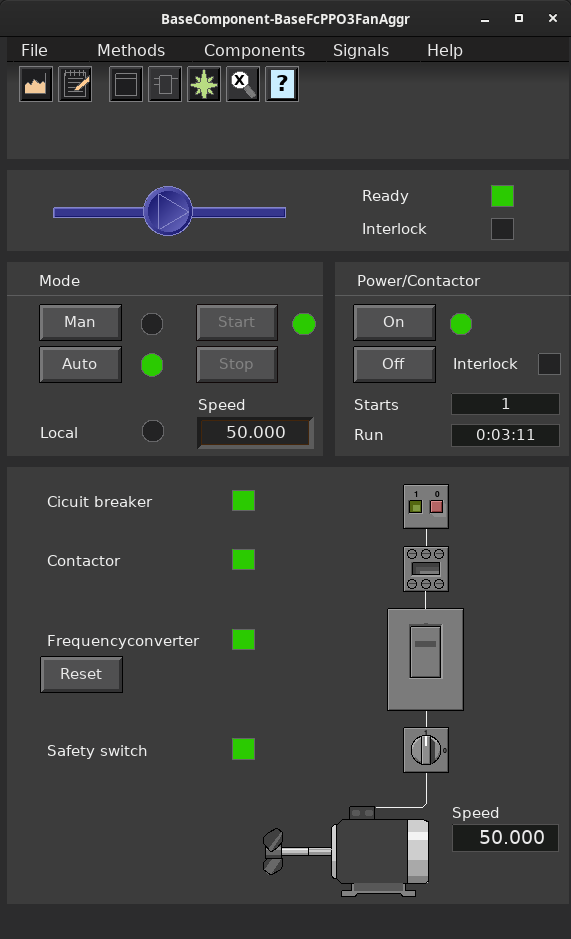
Task: Click the safety switch rotary knob graphic
Action: 426,750
